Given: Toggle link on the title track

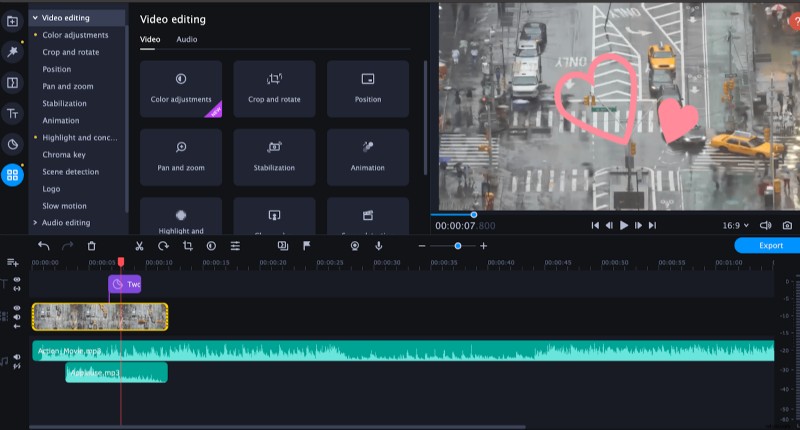Looking at the screenshot, I should click(17, 289).
